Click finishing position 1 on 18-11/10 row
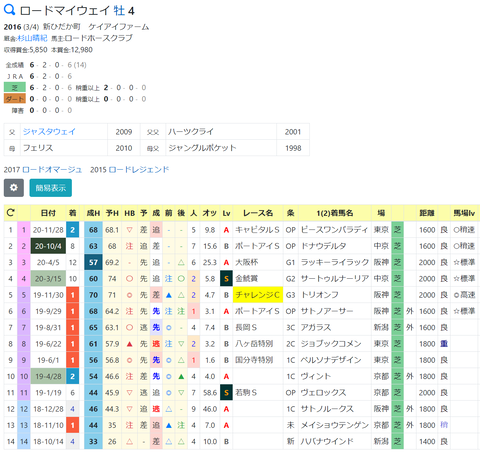 73,425
